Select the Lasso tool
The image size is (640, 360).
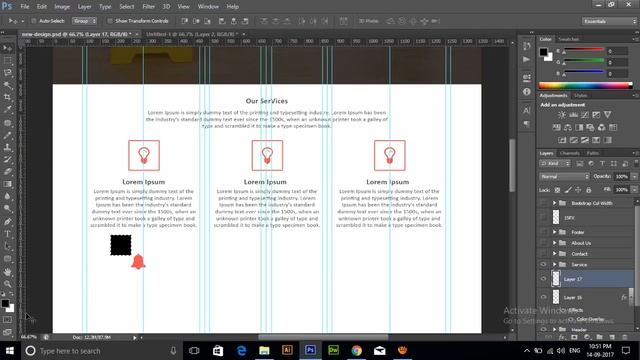[x=7, y=73]
